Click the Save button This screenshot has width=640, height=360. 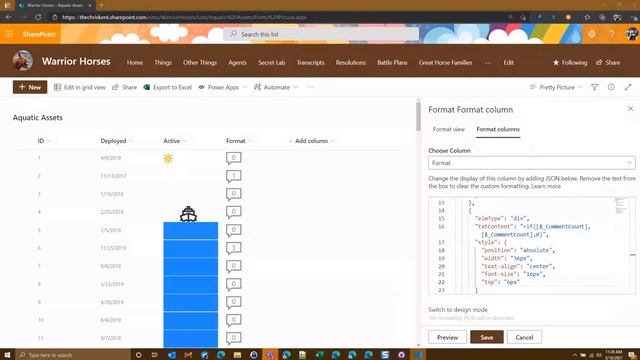tap(487, 337)
